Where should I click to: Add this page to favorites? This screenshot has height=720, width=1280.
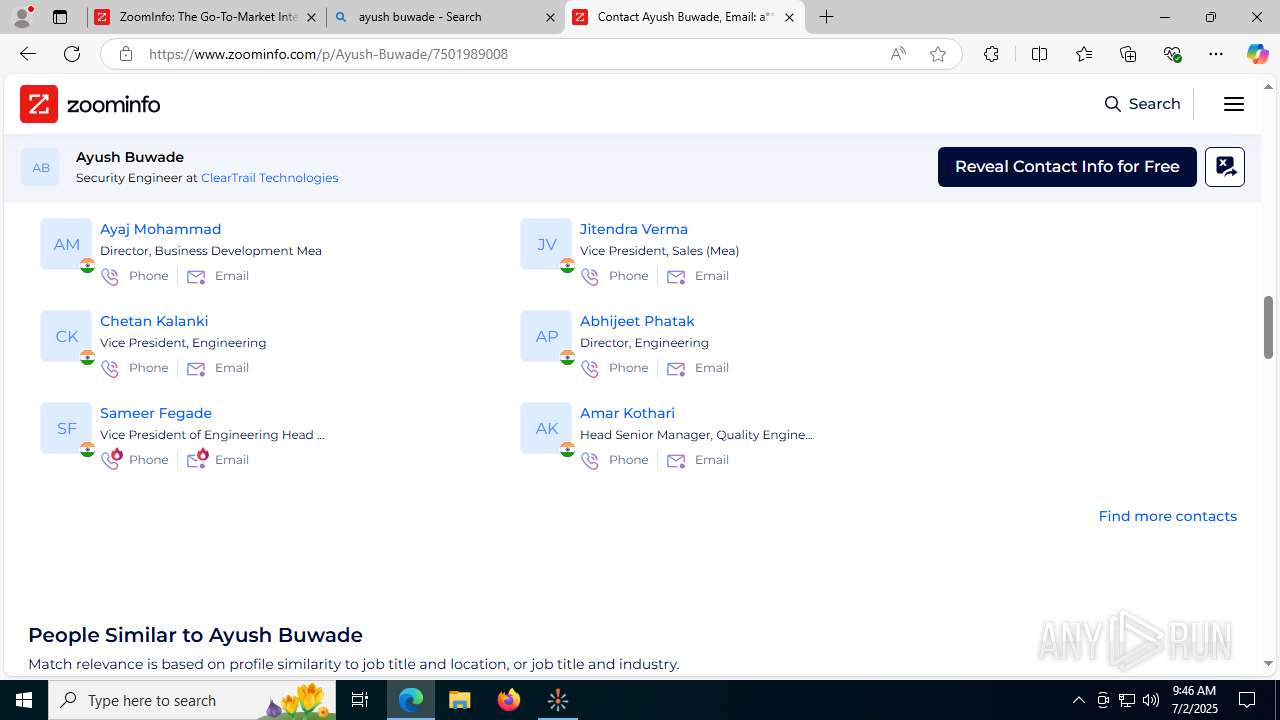click(937, 54)
